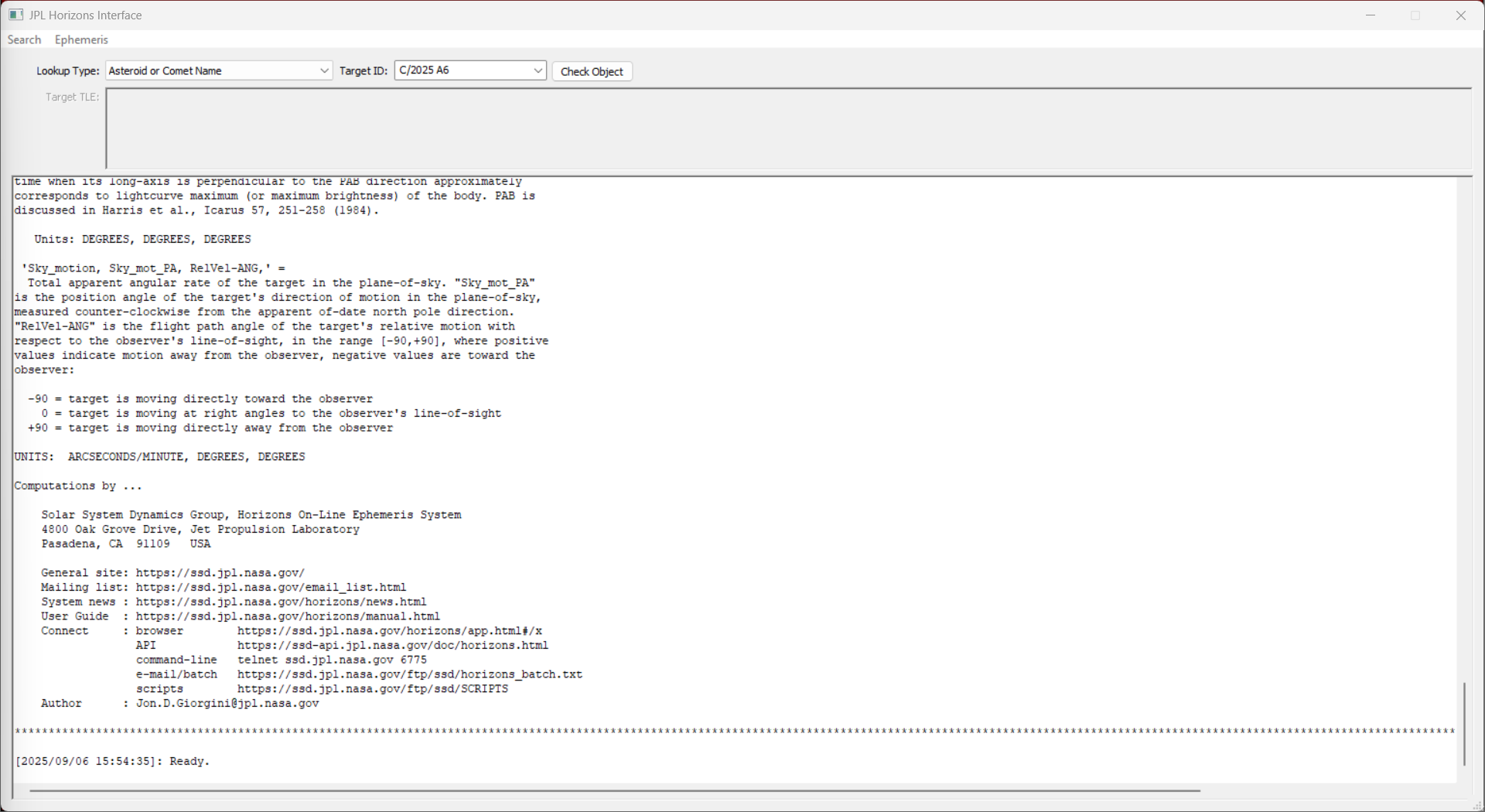This screenshot has width=1485, height=812.
Task: Click '+90 = target is moving directly away' line
Action: point(210,428)
